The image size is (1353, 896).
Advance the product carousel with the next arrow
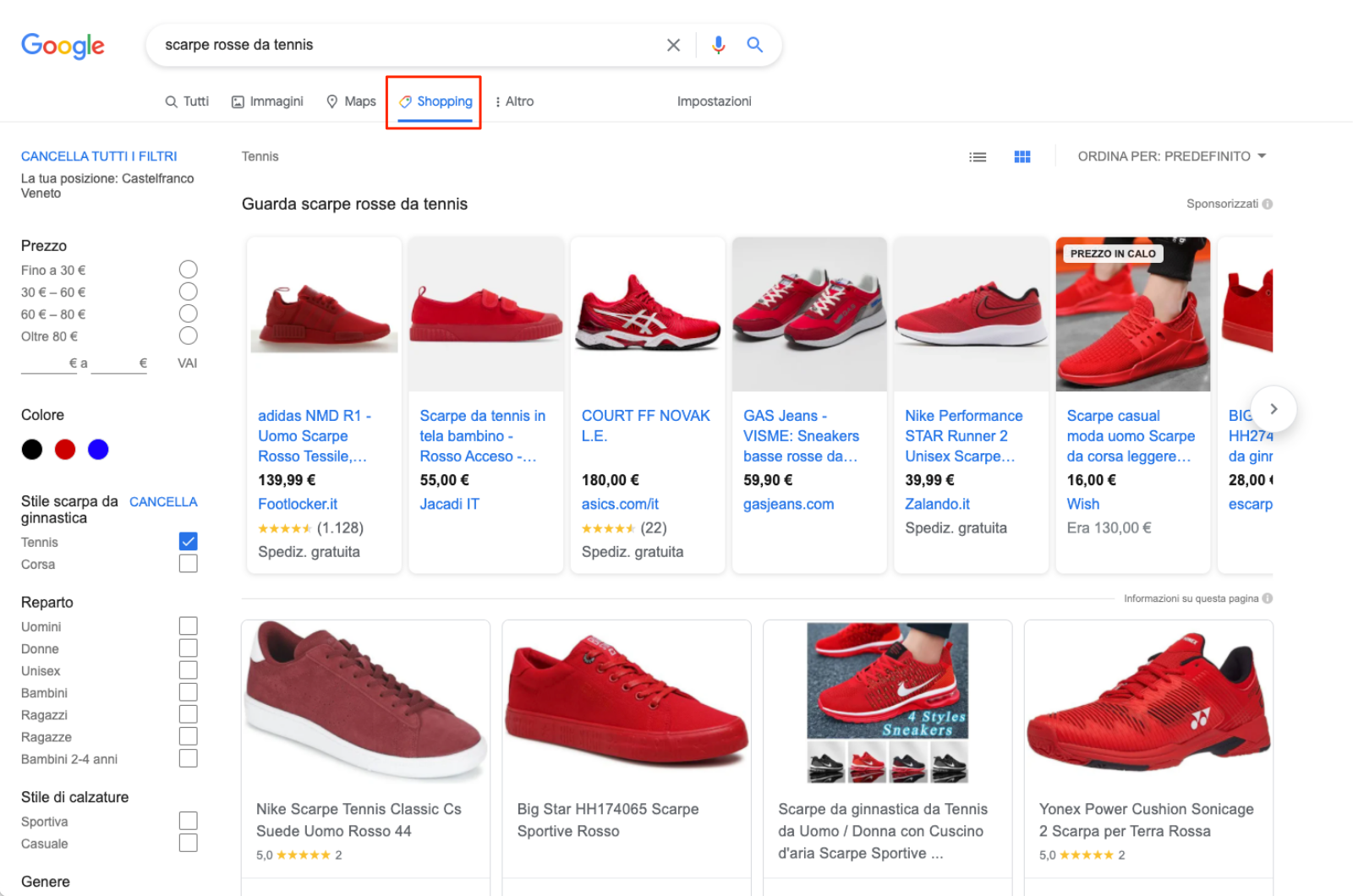[1274, 409]
